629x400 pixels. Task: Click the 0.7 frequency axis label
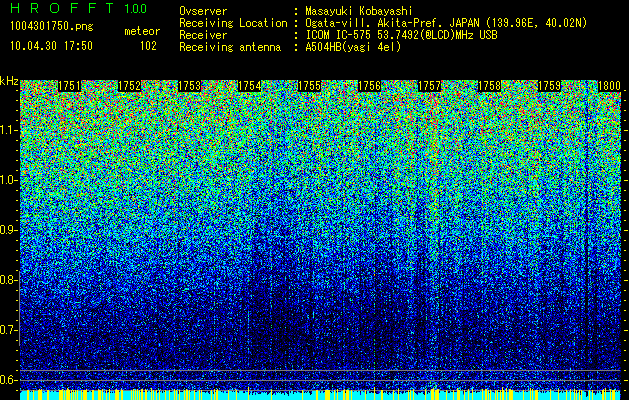[x=9, y=330]
